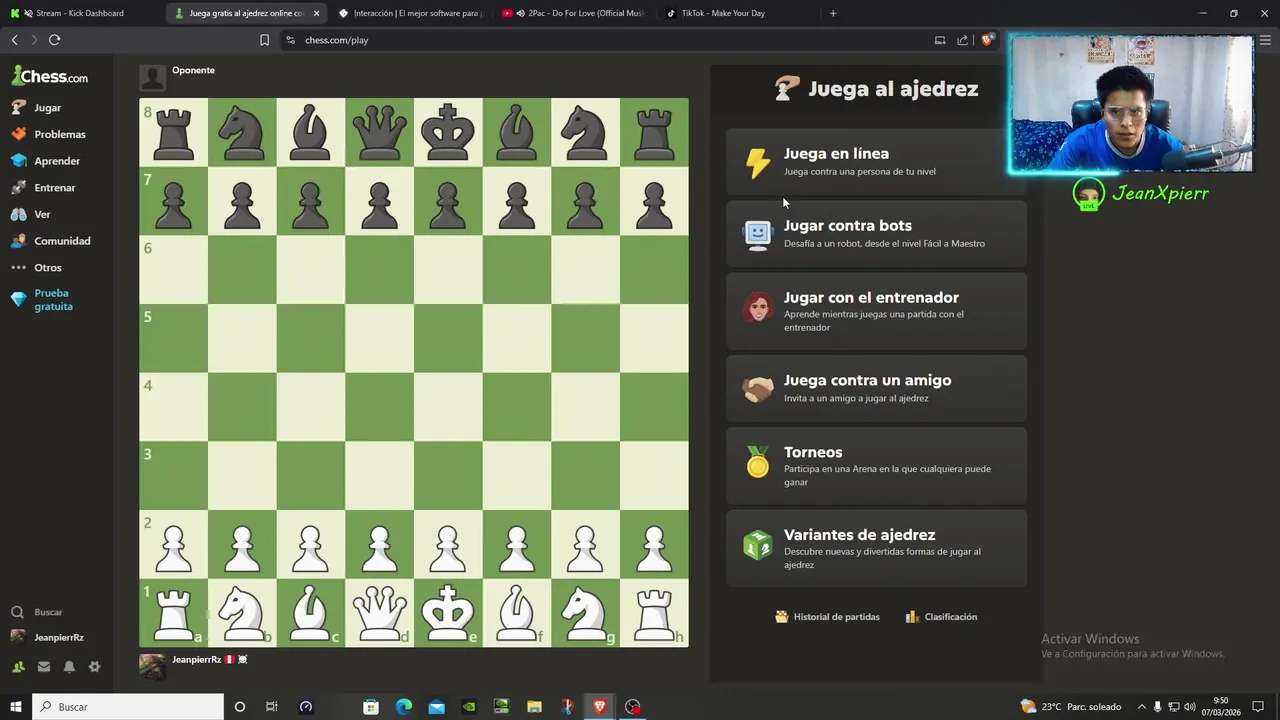Image resolution: width=1280 pixels, height=720 pixels.
Task: Select Jugar contra bots option
Action: 876,234
